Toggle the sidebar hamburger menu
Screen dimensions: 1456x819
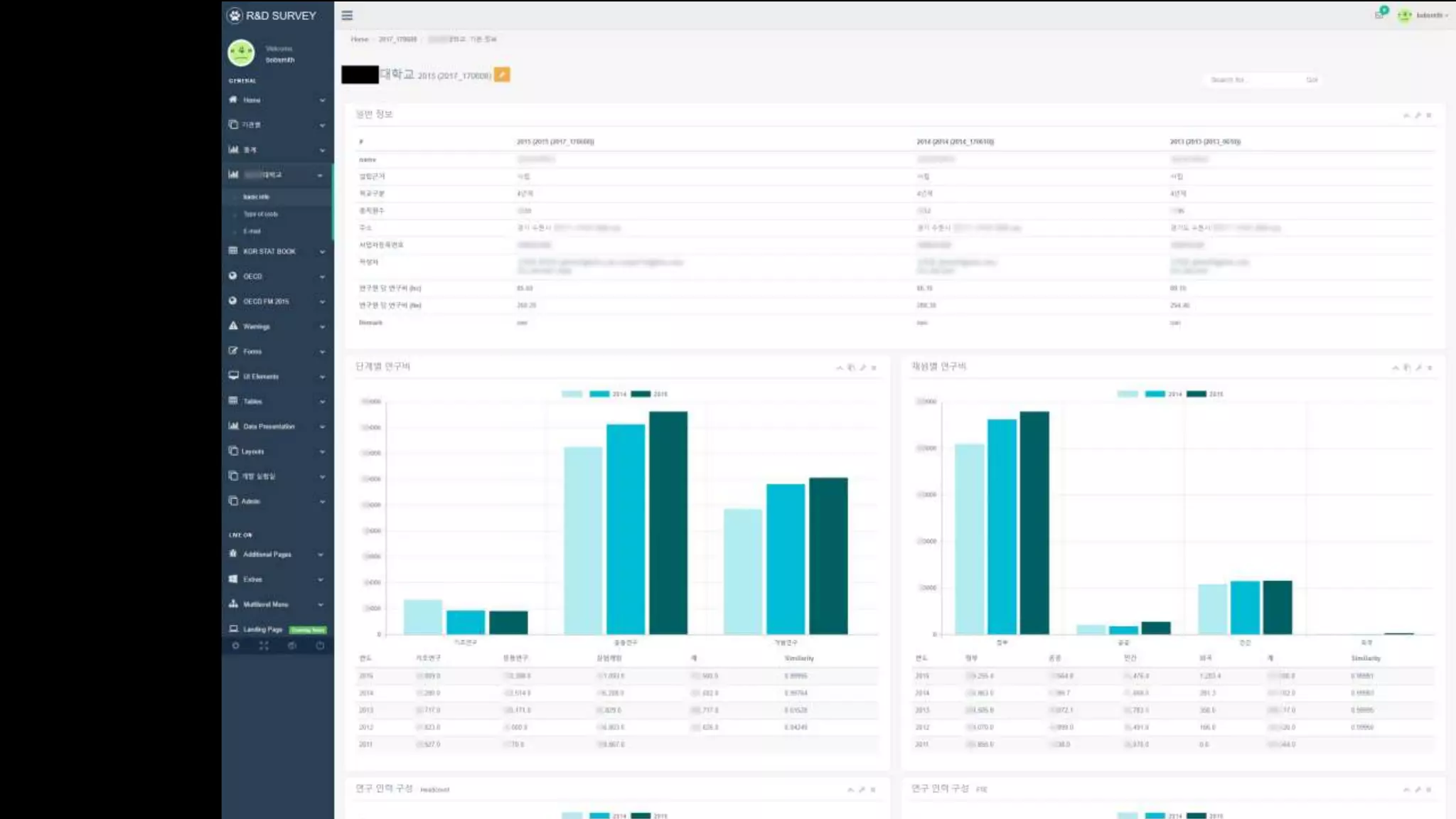(347, 15)
